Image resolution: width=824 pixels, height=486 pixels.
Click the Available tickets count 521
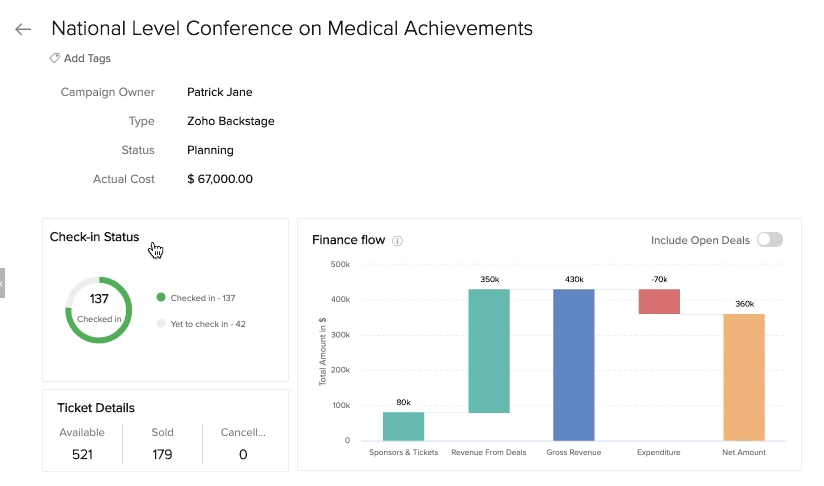(82, 454)
